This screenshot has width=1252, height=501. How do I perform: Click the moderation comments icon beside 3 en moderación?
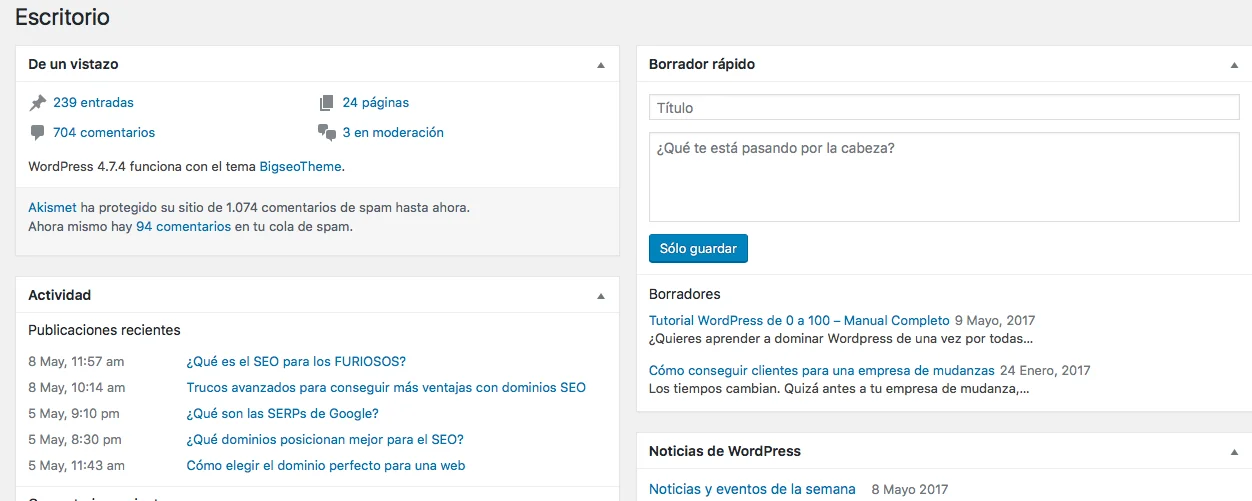point(326,132)
